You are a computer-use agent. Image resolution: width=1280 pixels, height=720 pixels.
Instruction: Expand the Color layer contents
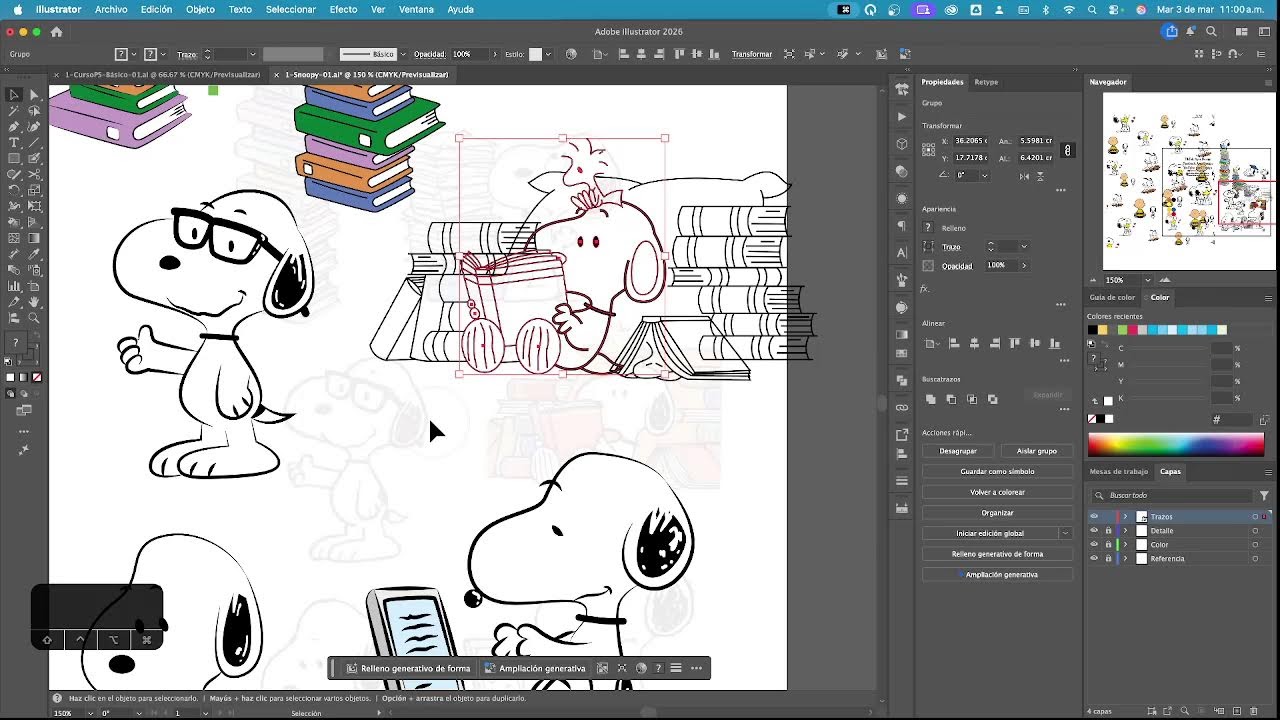coord(1125,545)
